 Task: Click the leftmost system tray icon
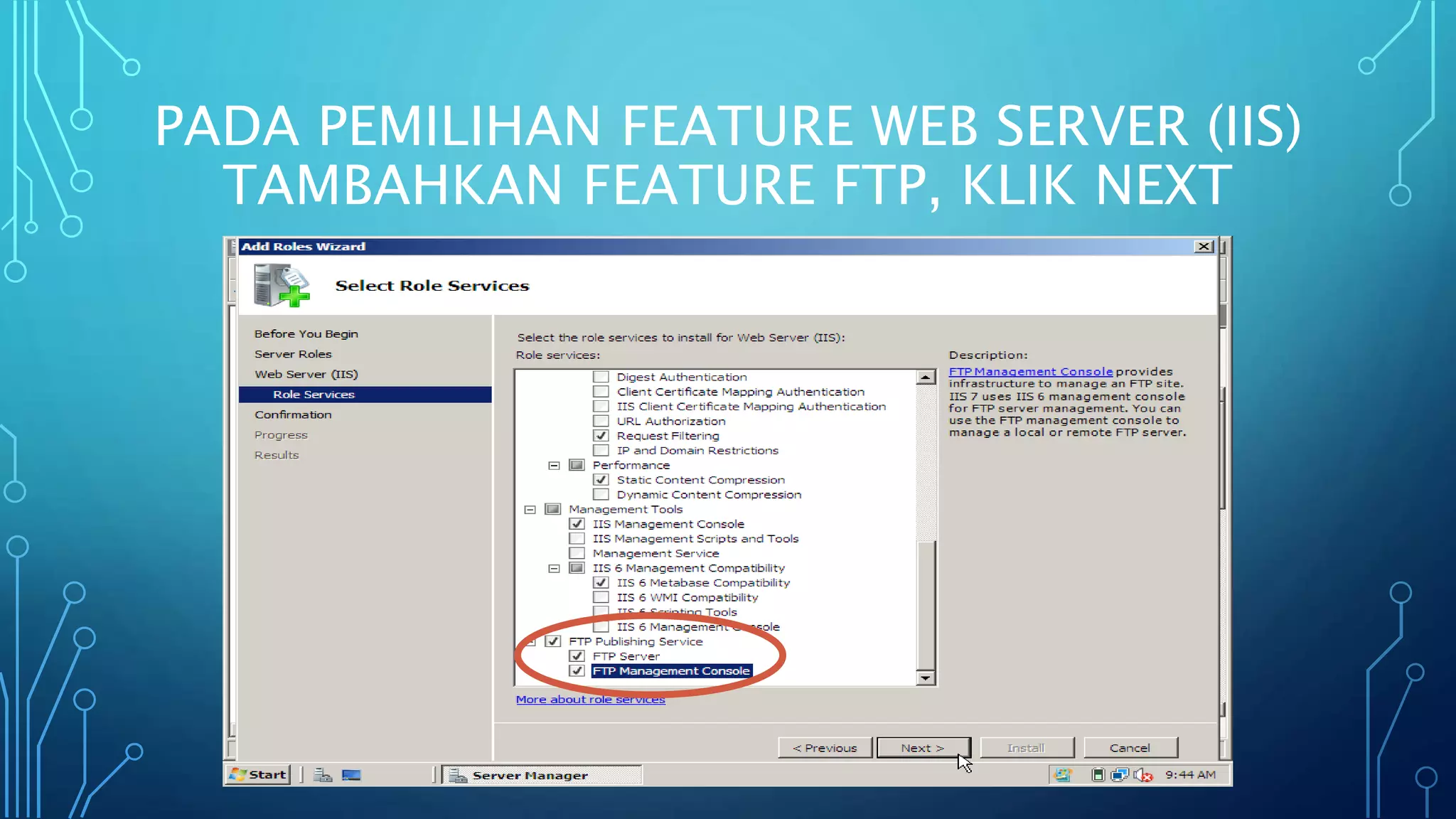point(1062,775)
